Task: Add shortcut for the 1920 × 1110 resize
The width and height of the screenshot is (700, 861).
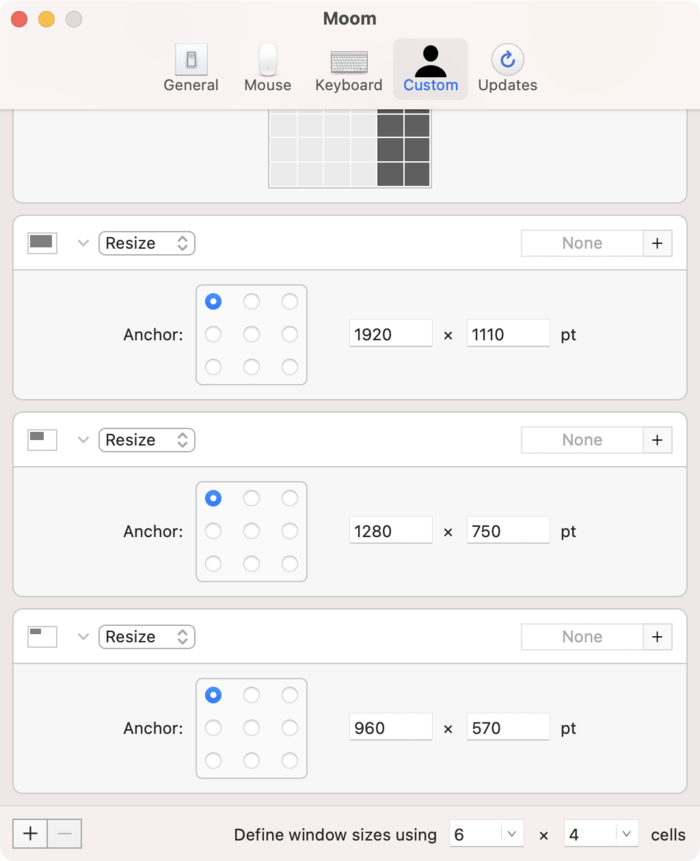Action: pyautogui.click(x=657, y=243)
